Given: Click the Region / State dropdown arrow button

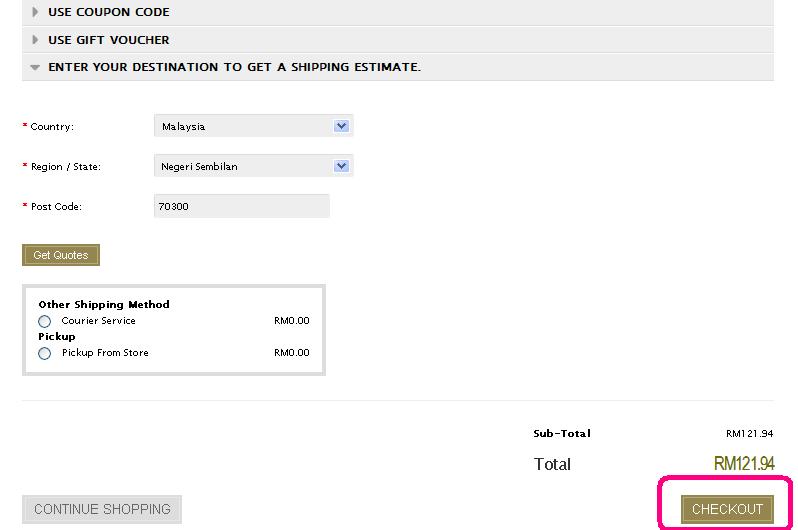Looking at the screenshot, I should click(341, 166).
